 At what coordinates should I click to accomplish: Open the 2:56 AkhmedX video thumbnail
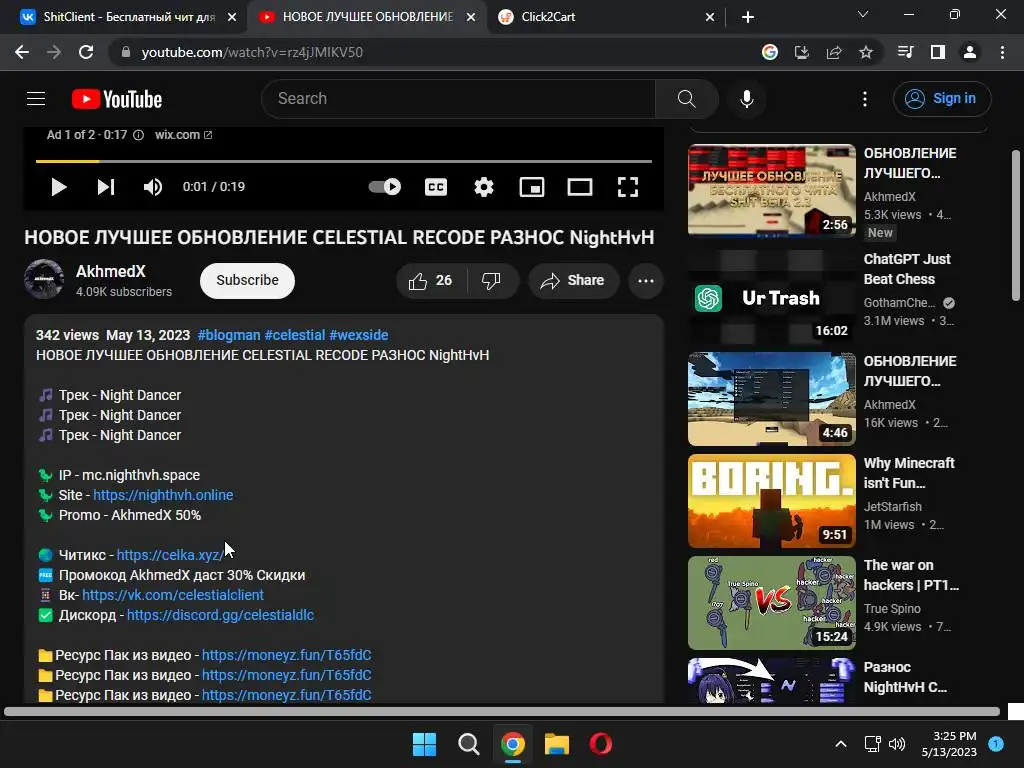click(771, 191)
